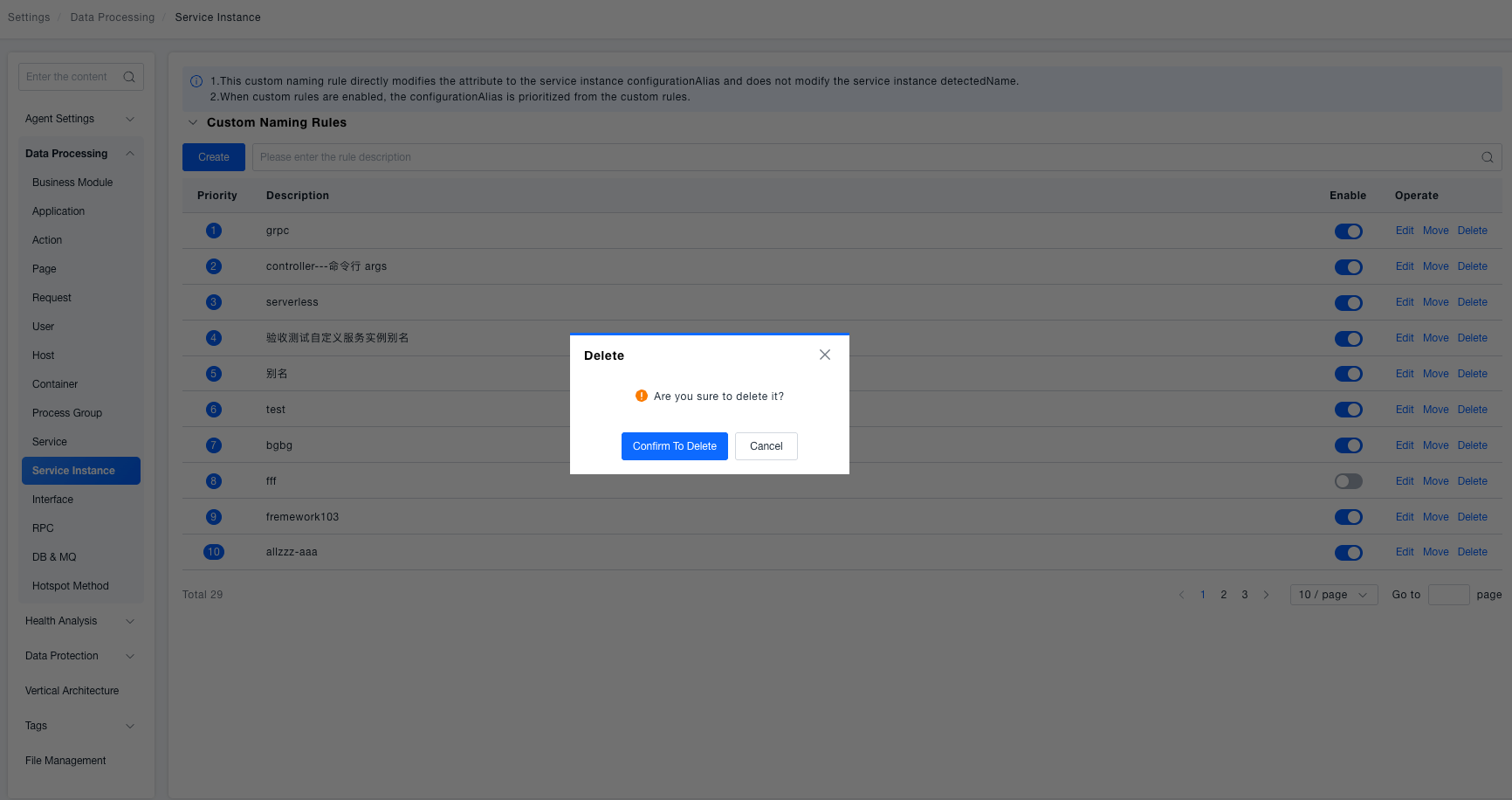Open the RPC menu item
The image size is (1512, 800).
pyautogui.click(x=81, y=528)
